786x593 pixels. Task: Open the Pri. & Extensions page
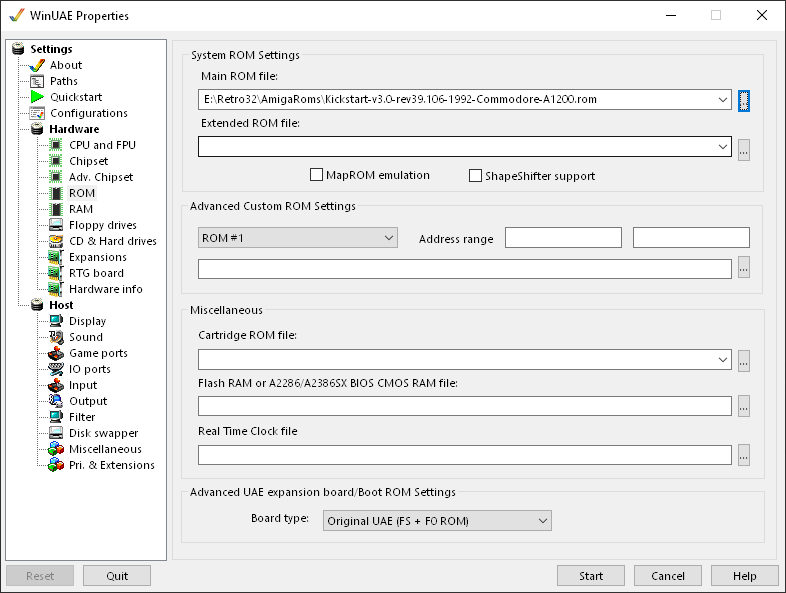[112, 465]
